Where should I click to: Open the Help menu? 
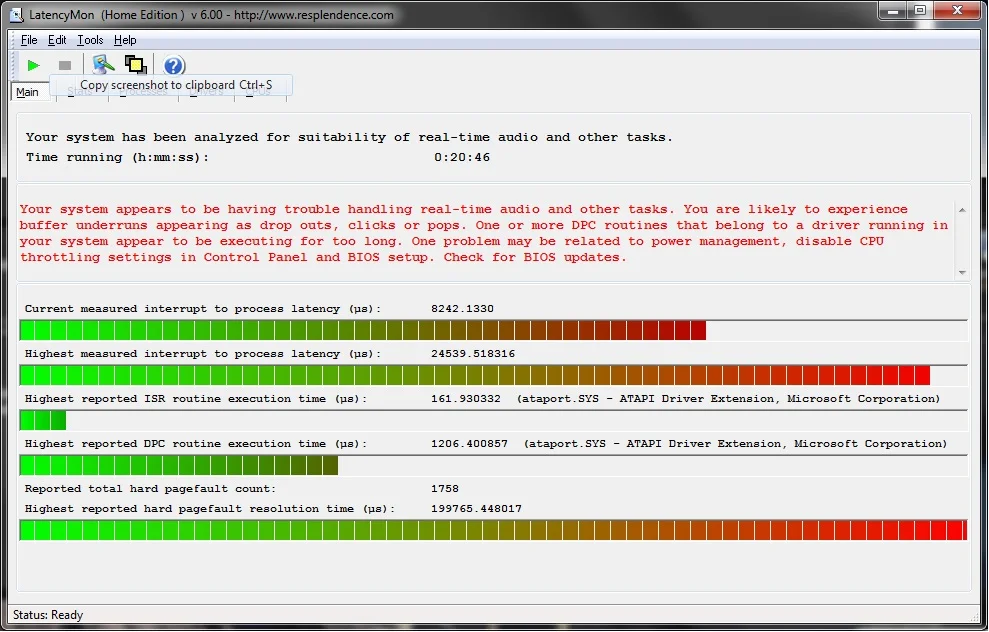(x=125, y=40)
